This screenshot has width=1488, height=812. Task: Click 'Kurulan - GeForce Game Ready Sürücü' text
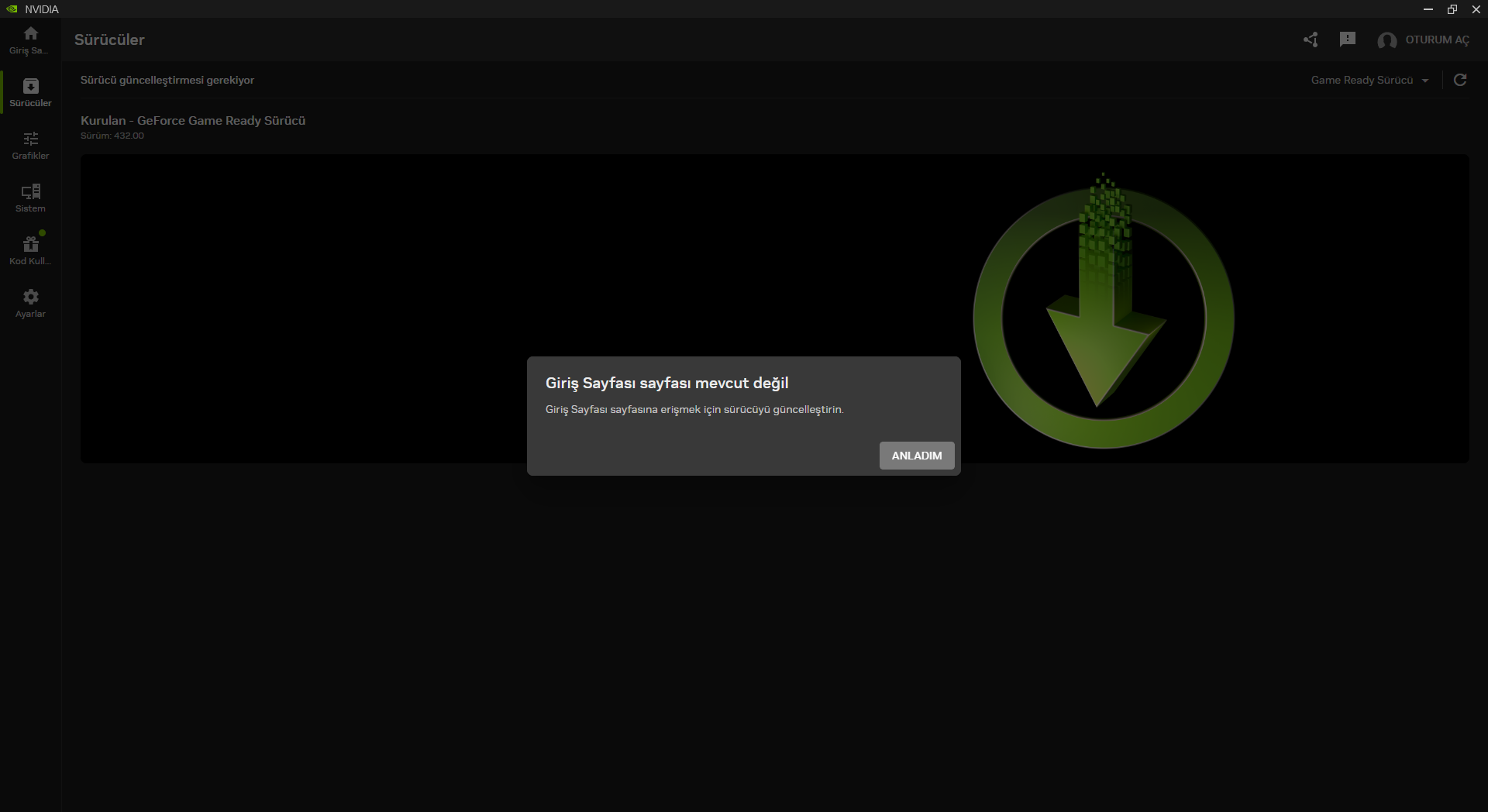[193, 120]
